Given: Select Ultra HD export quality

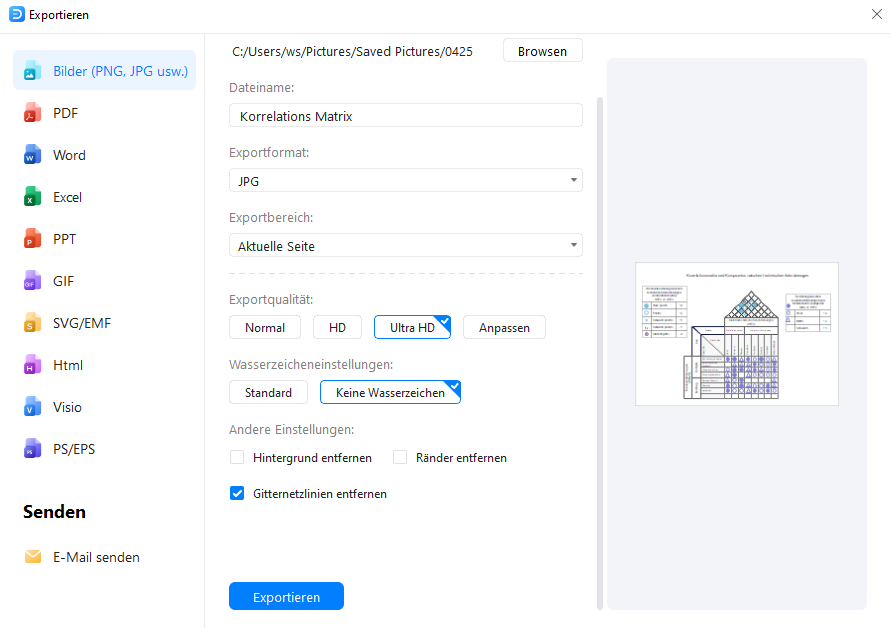Looking at the screenshot, I should (412, 328).
